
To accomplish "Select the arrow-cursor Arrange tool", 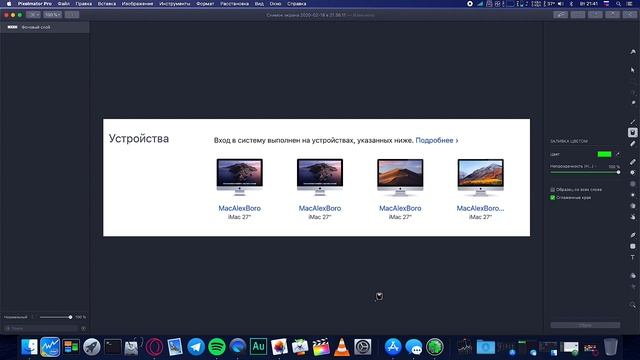I will (633, 70).
